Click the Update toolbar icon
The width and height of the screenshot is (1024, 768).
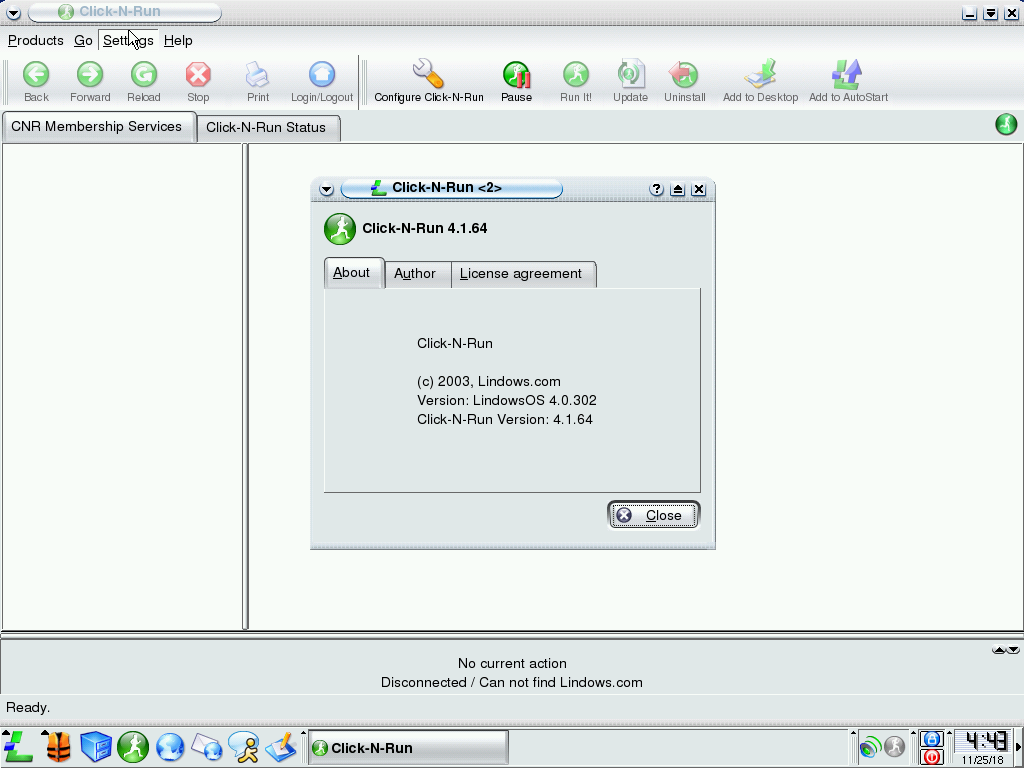click(630, 74)
